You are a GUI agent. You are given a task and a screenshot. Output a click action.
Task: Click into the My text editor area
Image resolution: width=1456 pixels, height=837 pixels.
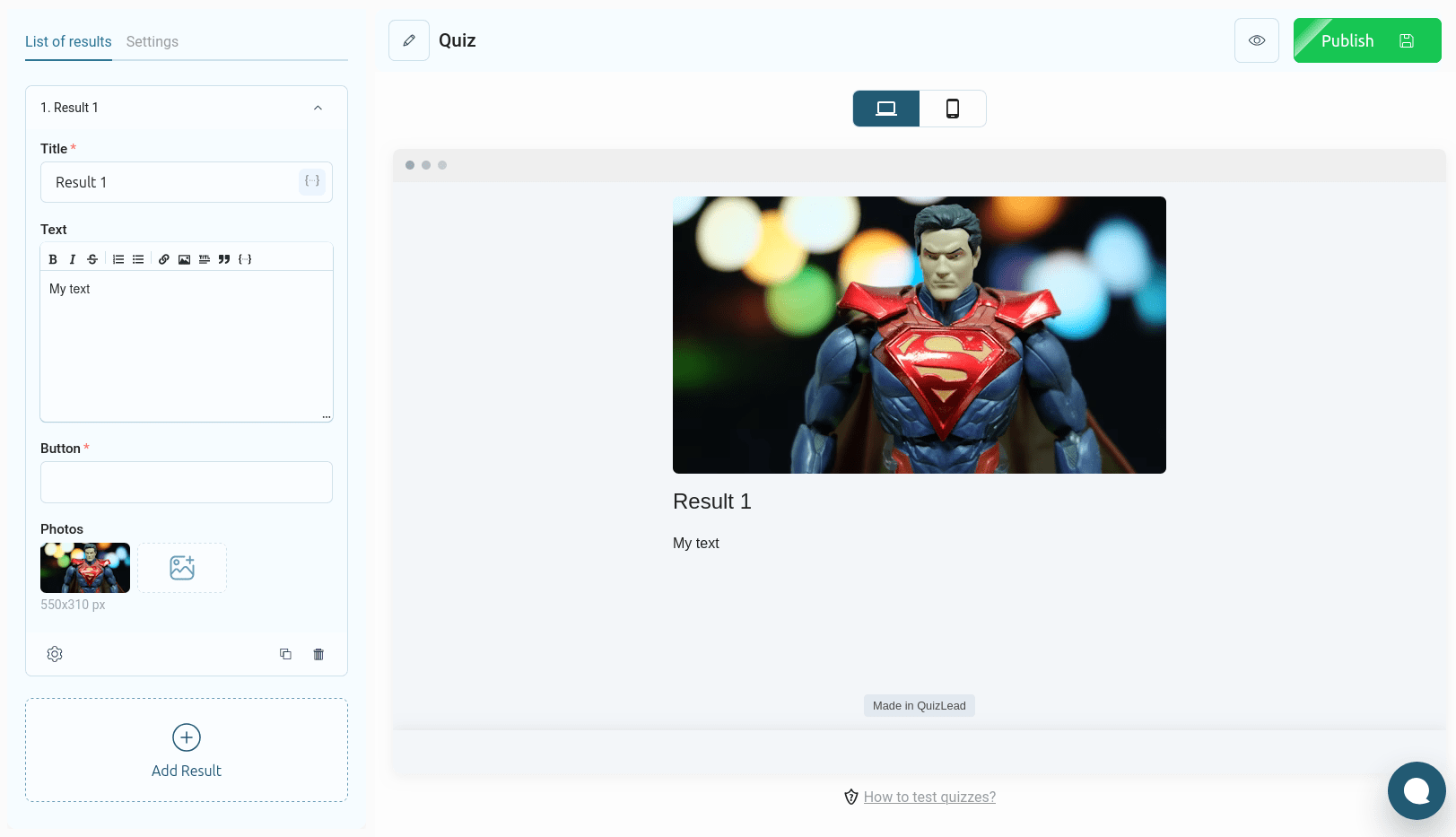pyautogui.click(x=187, y=345)
